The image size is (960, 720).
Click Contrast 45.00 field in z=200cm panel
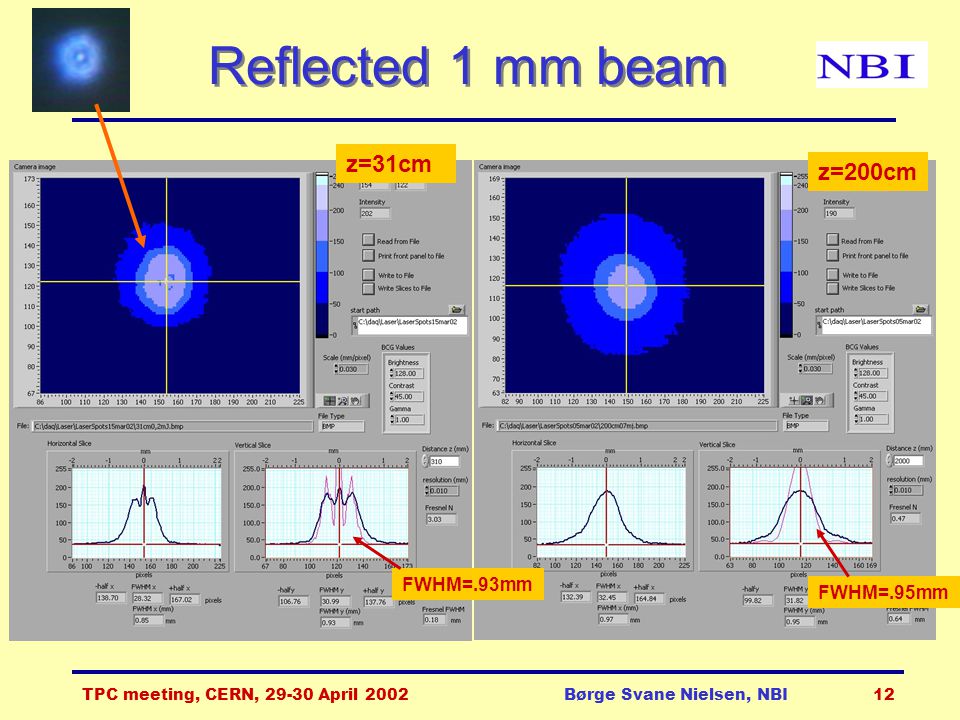(x=873, y=396)
